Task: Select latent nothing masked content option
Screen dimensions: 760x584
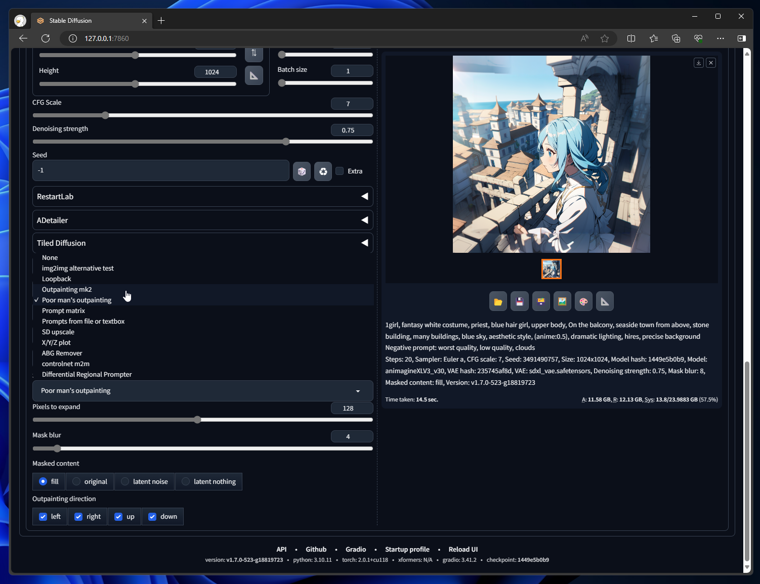Action: coord(208,481)
